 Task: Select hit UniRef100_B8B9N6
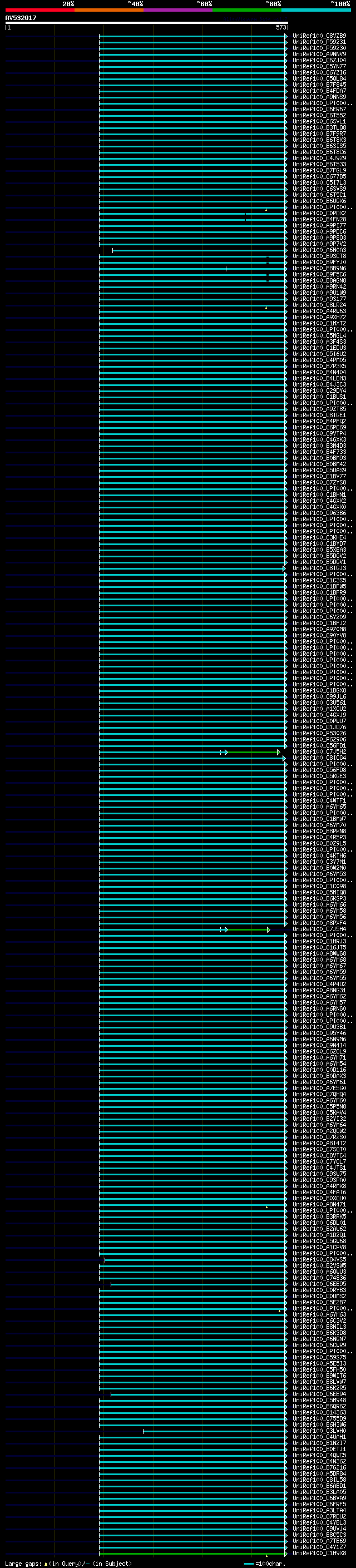pyautogui.click(x=319, y=269)
